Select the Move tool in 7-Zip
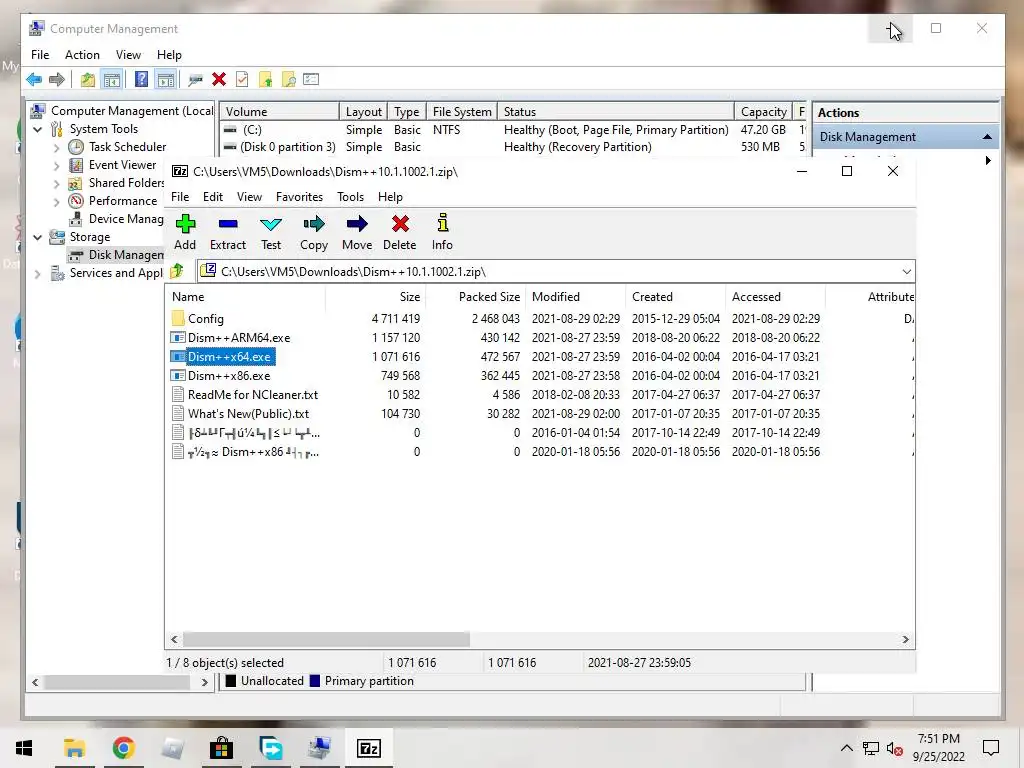The height and width of the screenshot is (768, 1024). tap(357, 232)
